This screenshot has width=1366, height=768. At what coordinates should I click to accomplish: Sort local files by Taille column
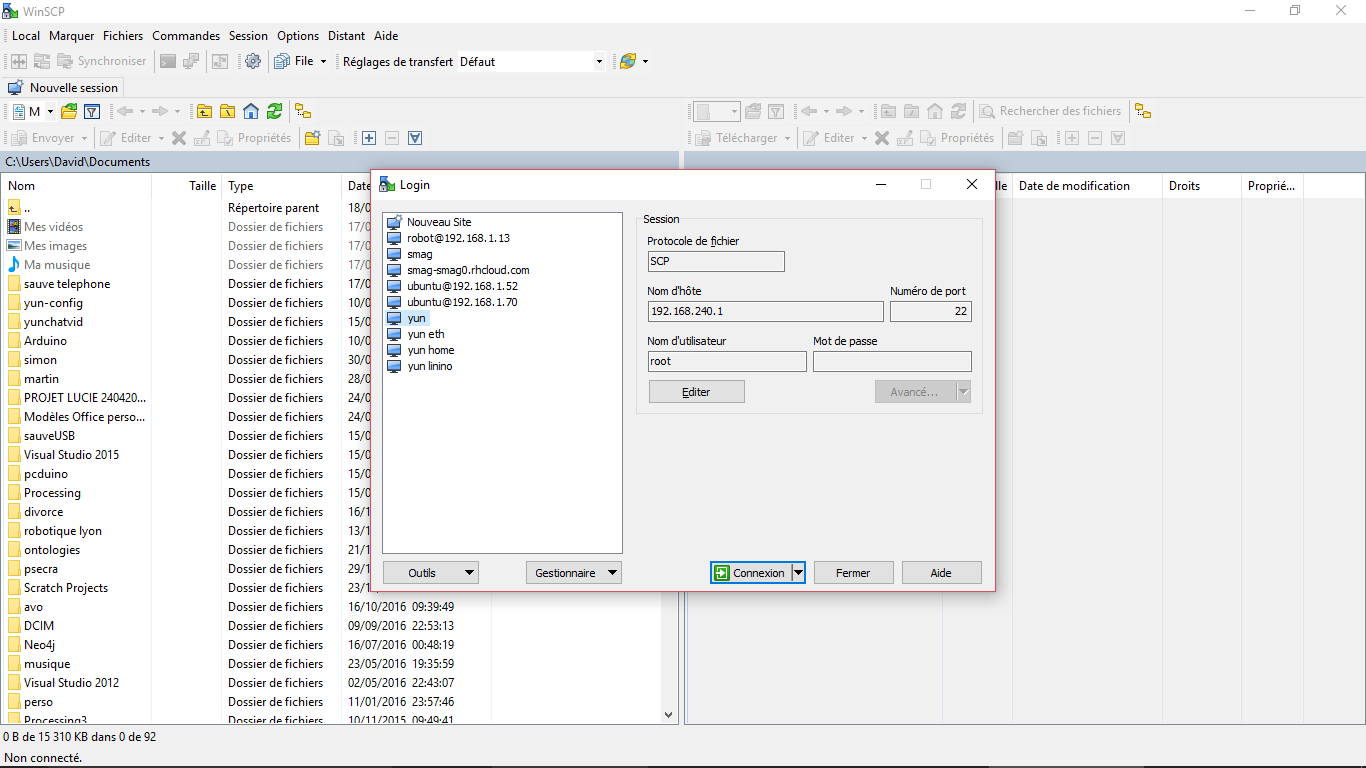(x=186, y=186)
